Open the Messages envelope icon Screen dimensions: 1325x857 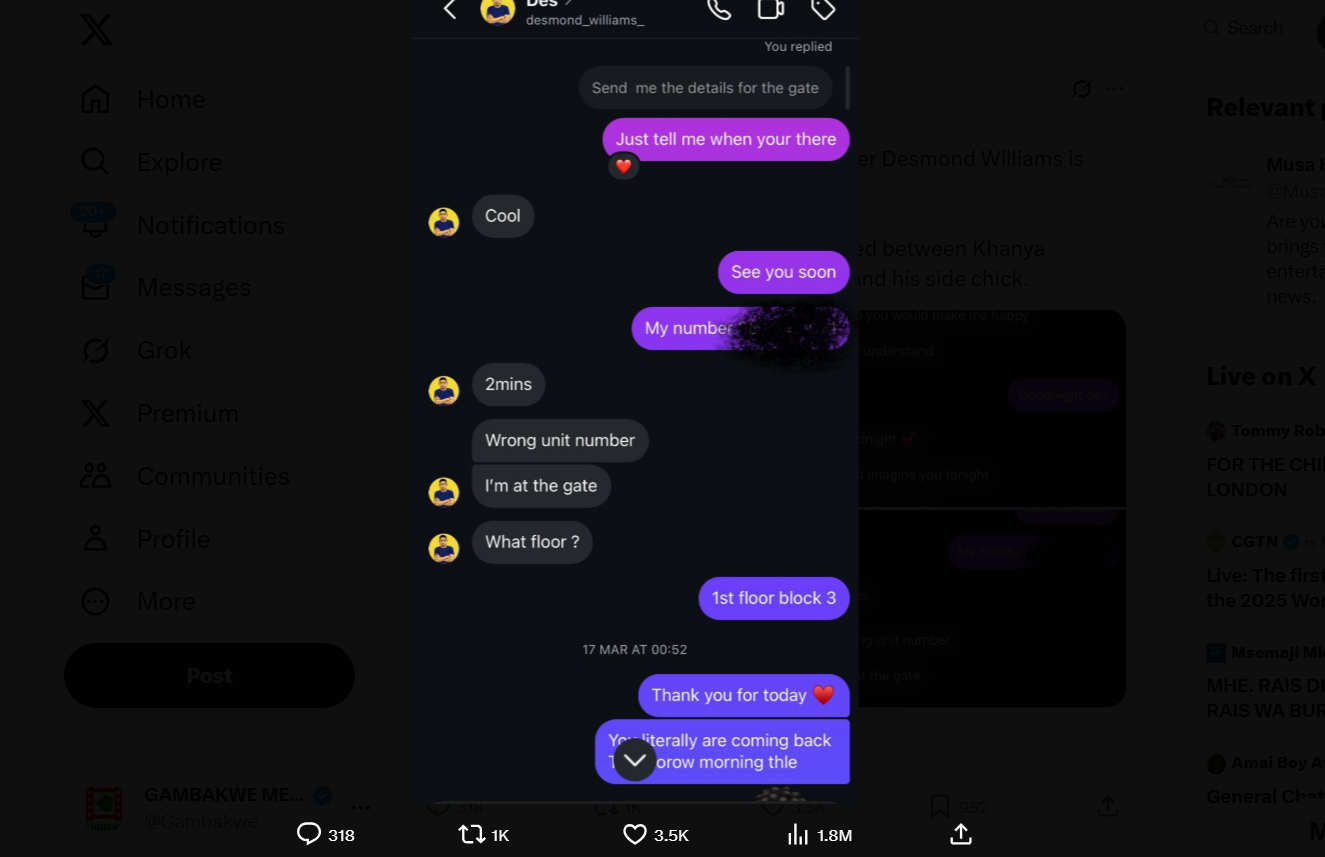[95, 286]
